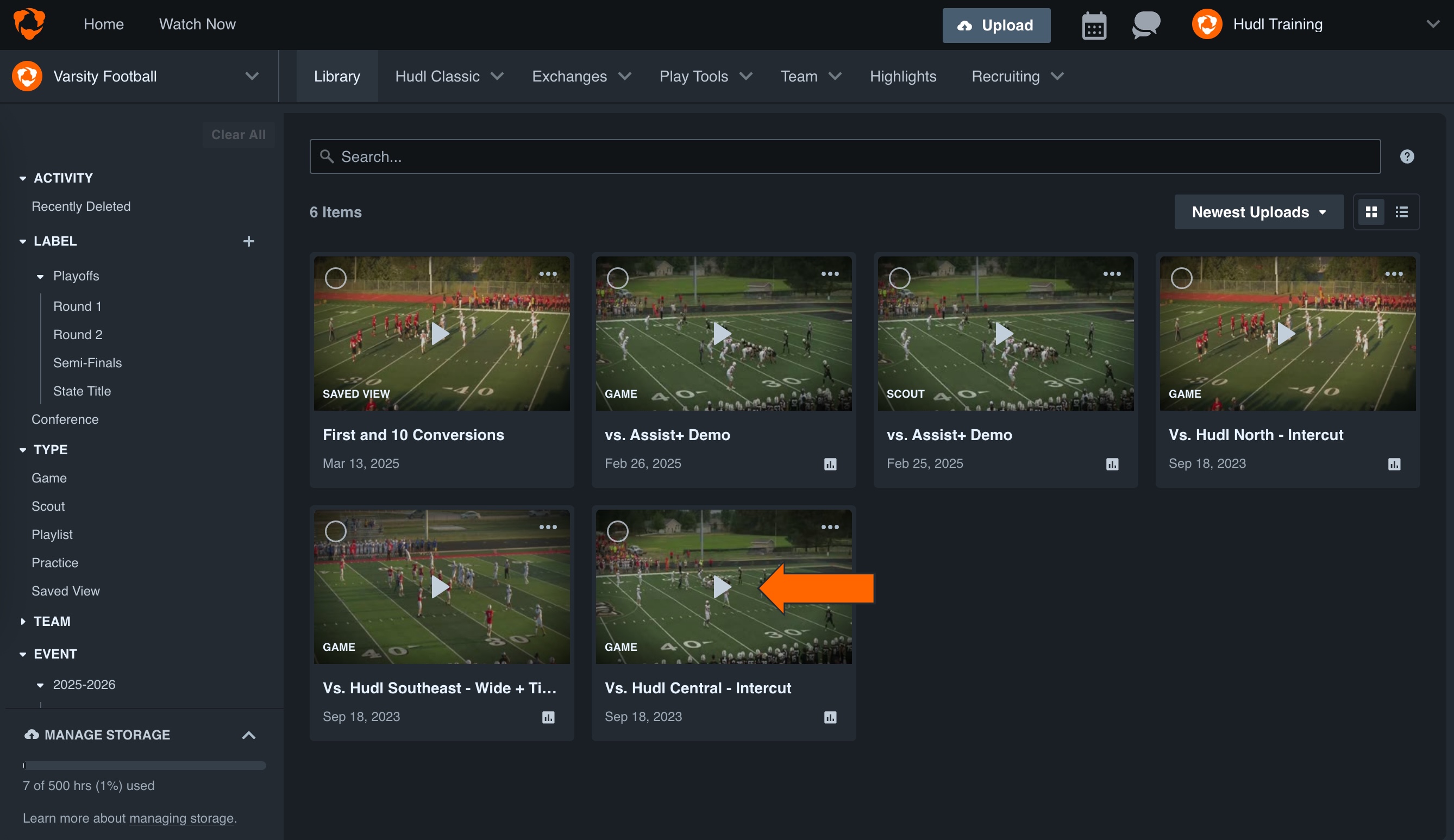This screenshot has width=1454, height=840.
Task: Switch to grid view layout
Action: [x=1371, y=212]
